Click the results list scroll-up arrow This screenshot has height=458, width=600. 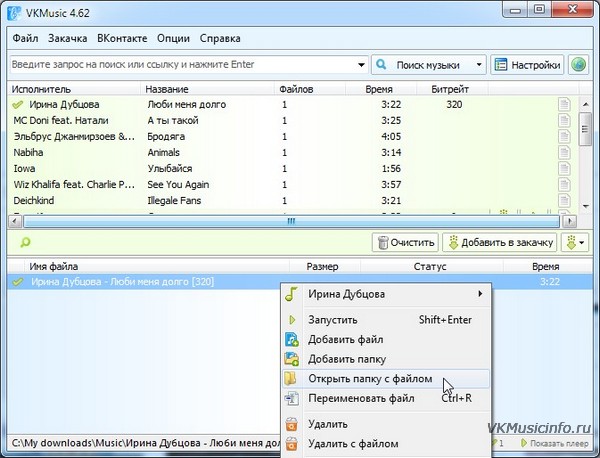coord(585,104)
